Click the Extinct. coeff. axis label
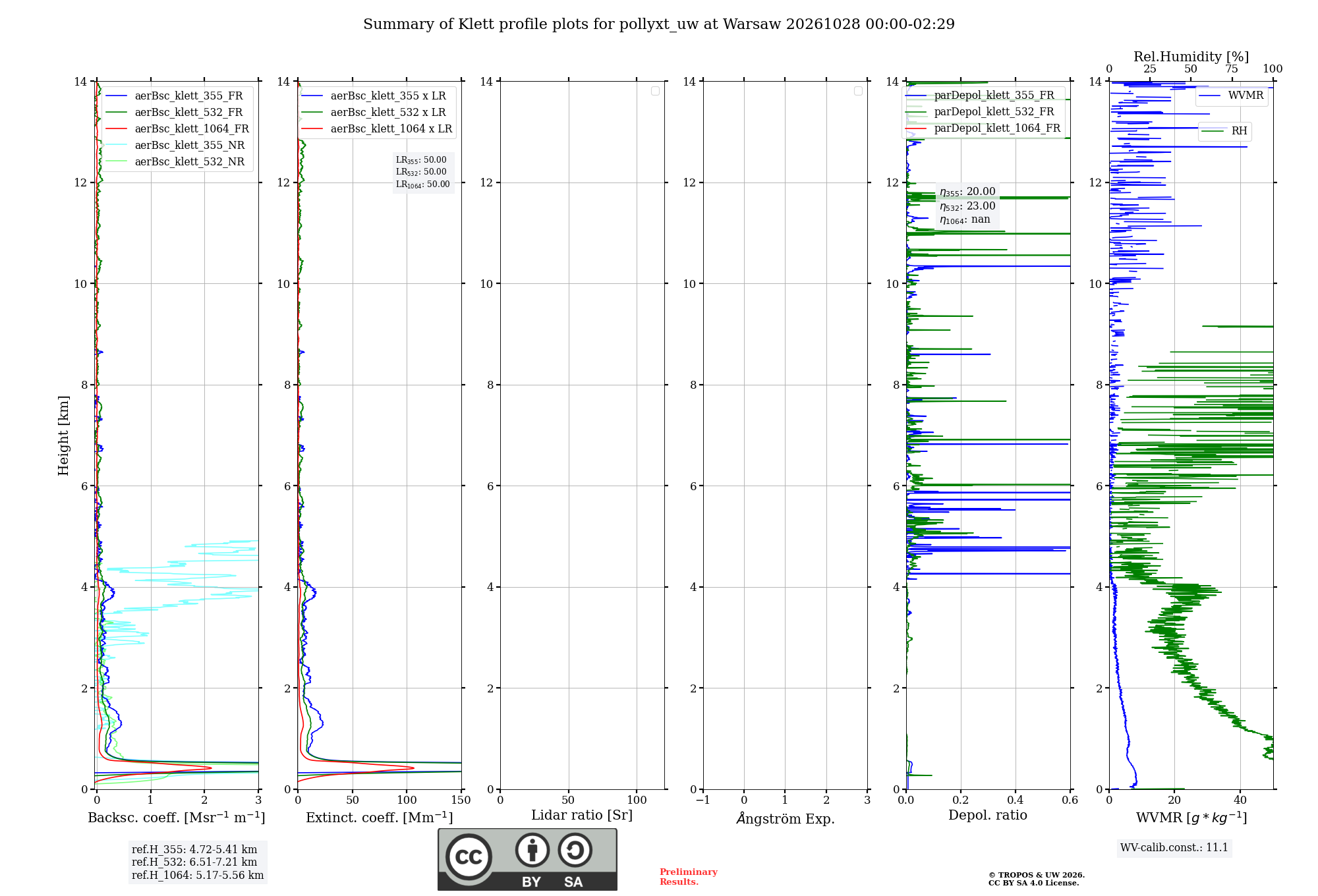 pyautogui.click(x=380, y=818)
